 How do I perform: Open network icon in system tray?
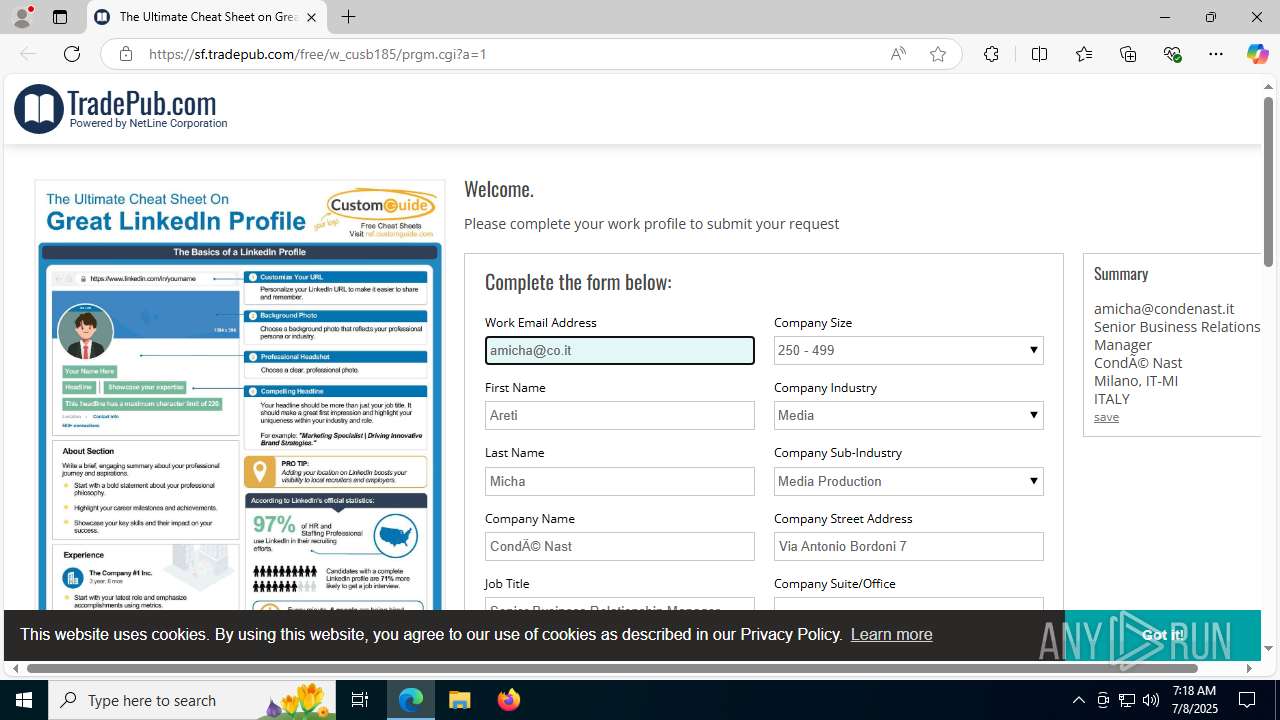click(x=1127, y=700)
